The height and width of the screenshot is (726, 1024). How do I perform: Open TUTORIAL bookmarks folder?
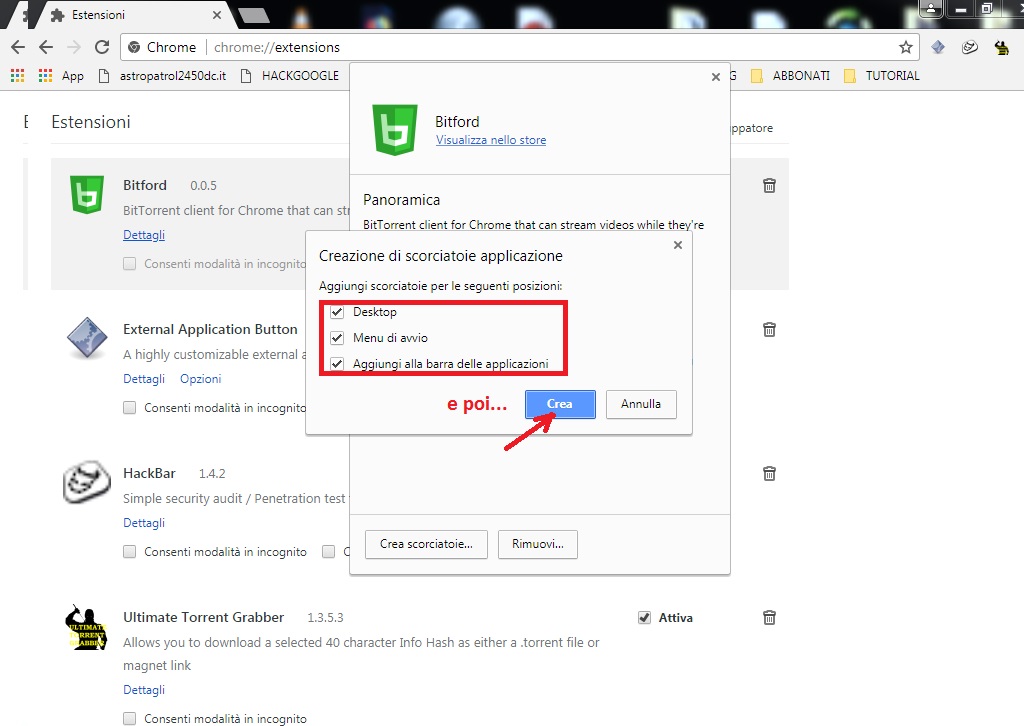[x=882, y=76]
